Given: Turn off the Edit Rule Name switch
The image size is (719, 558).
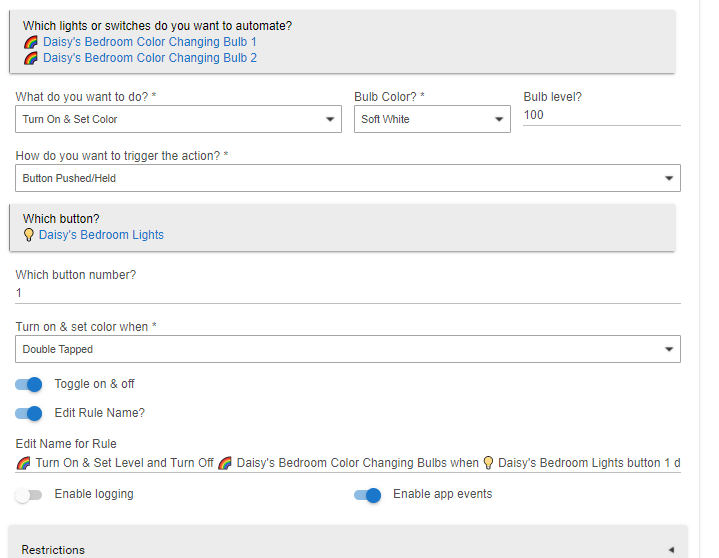Looking at the screenshot, I should pos(29,413).
